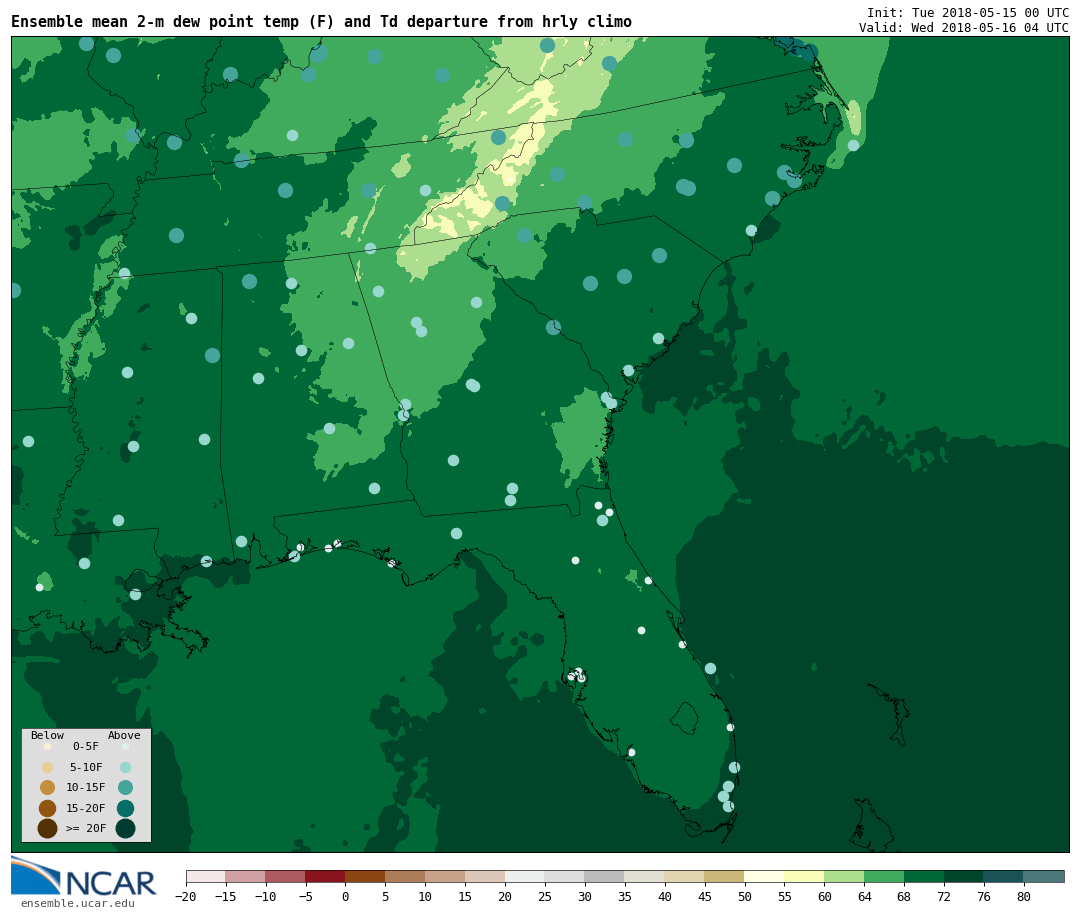Click the '50' colorbar tick label
The width and height of the screenshot is (1080, 915).
click(x=745, y=896)
